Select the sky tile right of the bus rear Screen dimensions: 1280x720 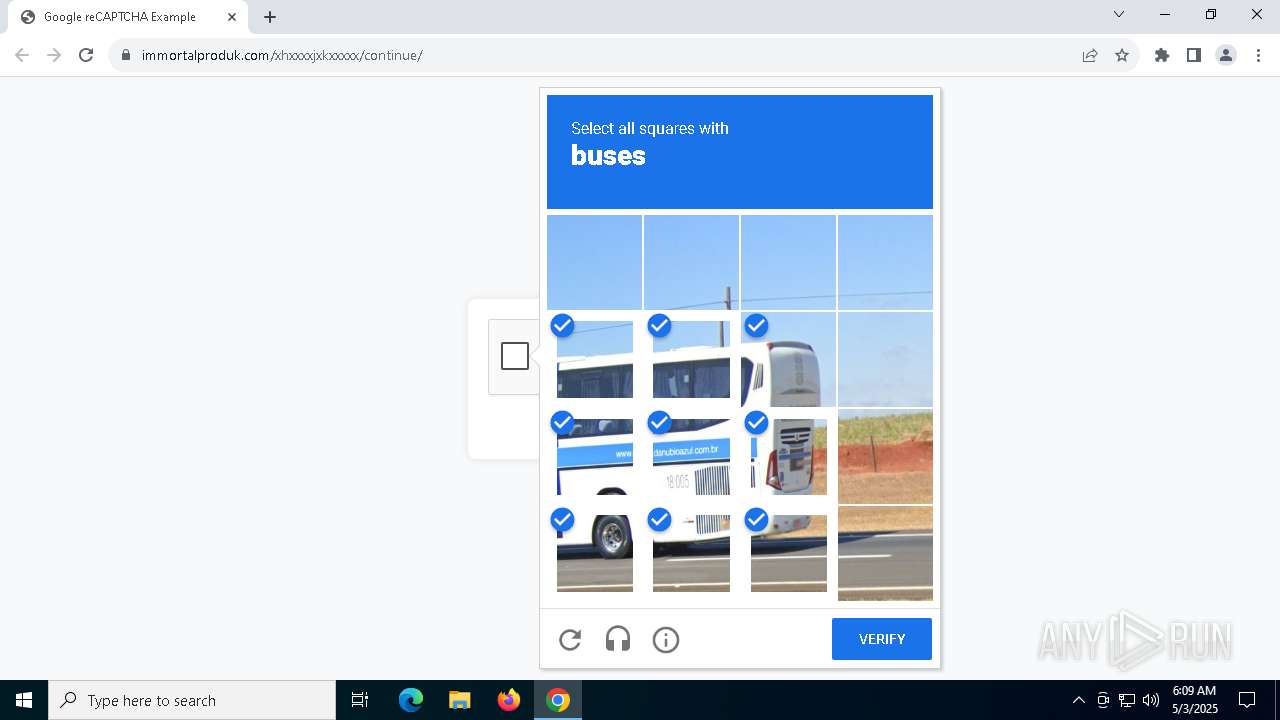click(885, 359)
